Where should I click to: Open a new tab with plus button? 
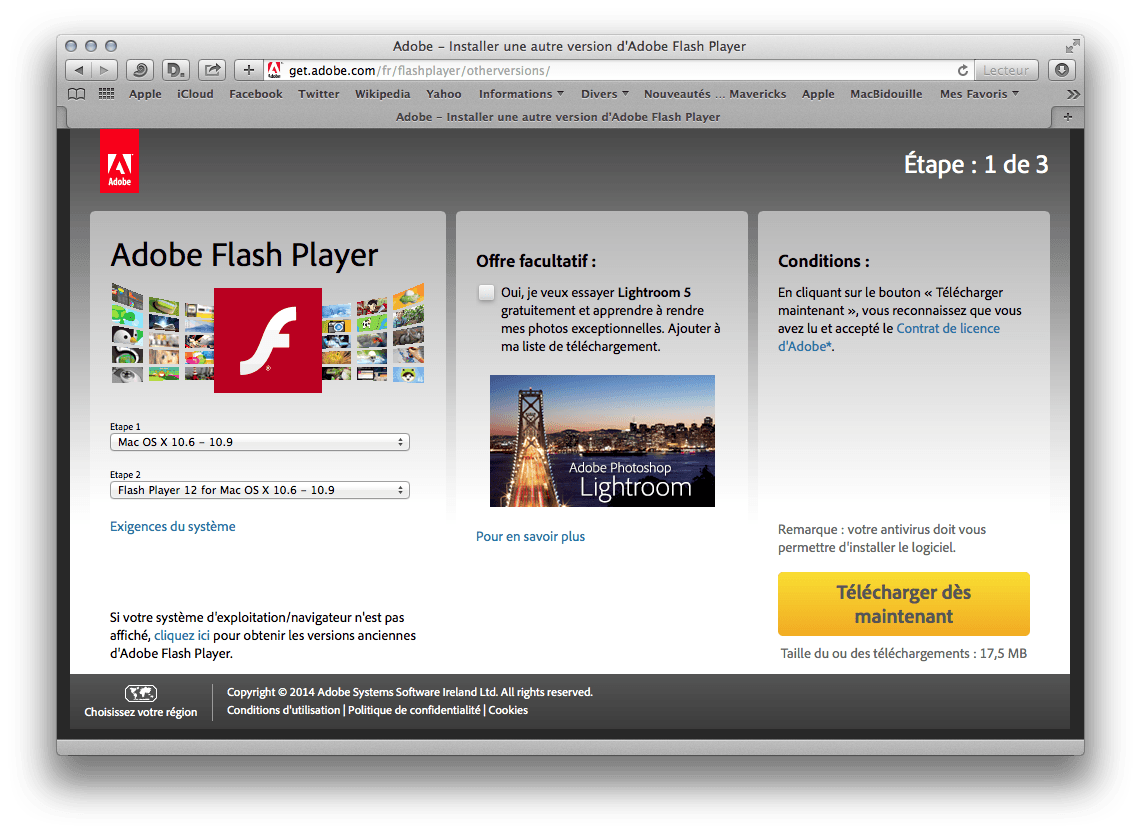pos(1068,116)
